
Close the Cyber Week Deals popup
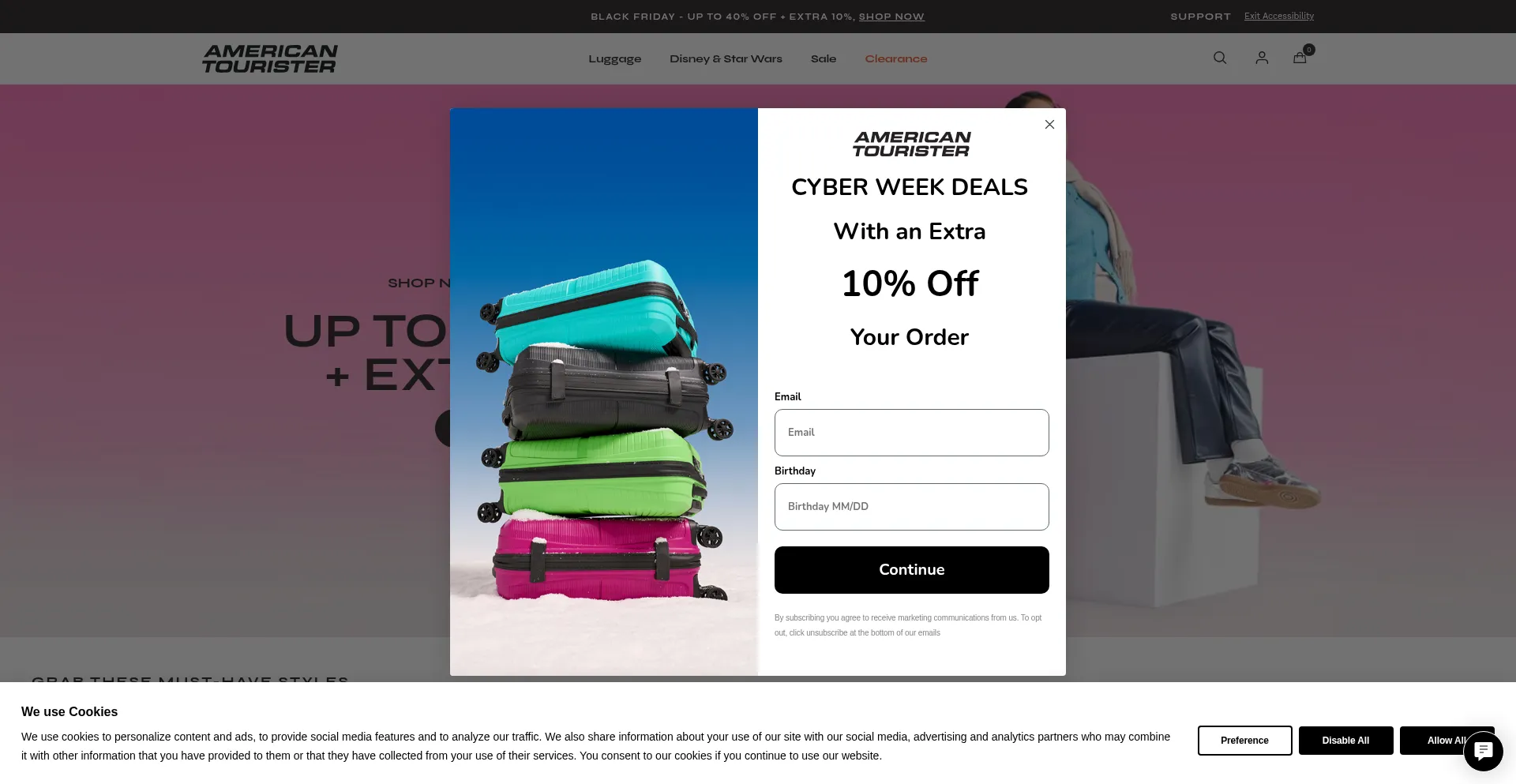click(x=1049, y=125)
